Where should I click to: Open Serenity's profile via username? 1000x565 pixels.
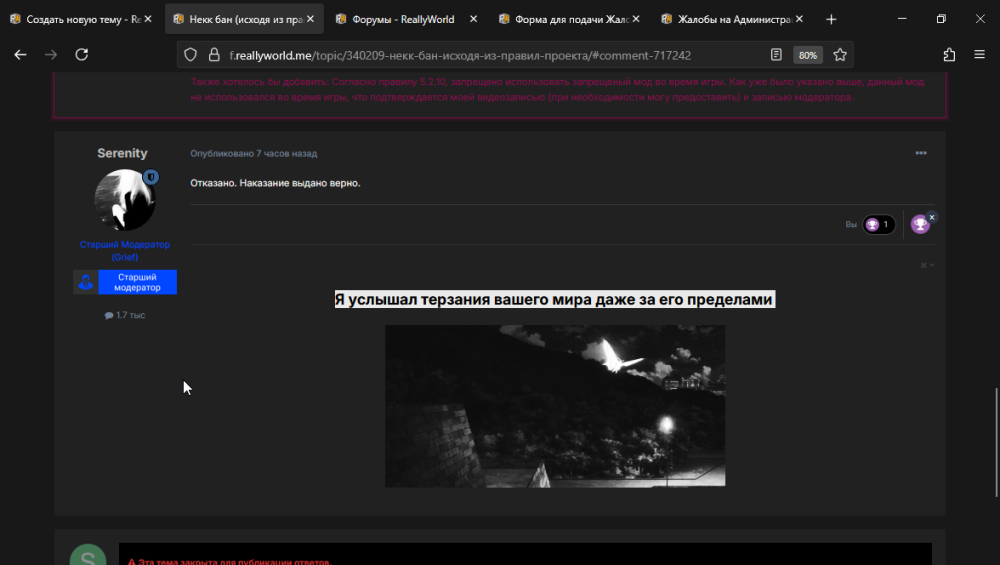tap(122, 153)
